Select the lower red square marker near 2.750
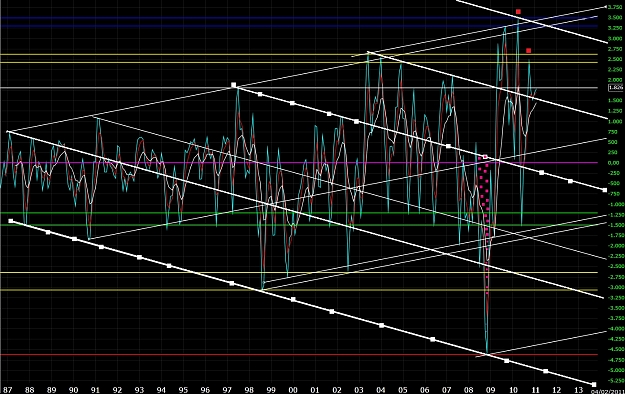The height and width of the screenshot is (394, 625). coord(529,51)
